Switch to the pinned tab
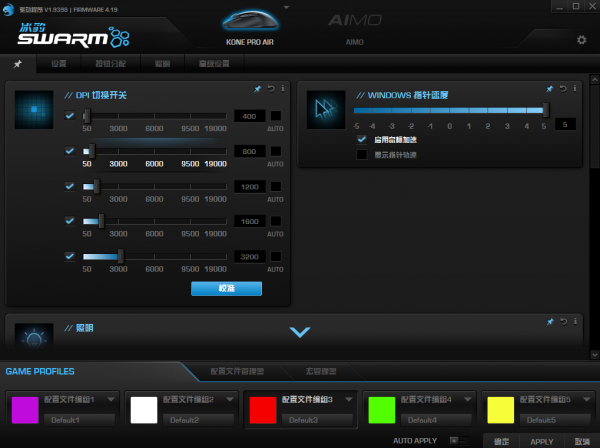The height and width of the screenshot is (448, 600). [x=17, y=64]
